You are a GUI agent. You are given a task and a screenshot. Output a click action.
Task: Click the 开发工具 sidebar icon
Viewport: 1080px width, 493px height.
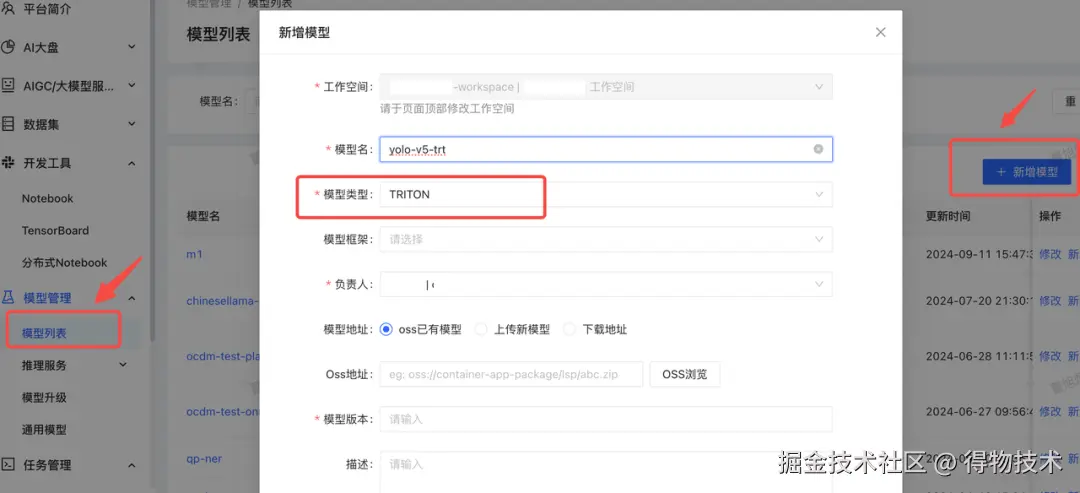(x=8, y=162)
